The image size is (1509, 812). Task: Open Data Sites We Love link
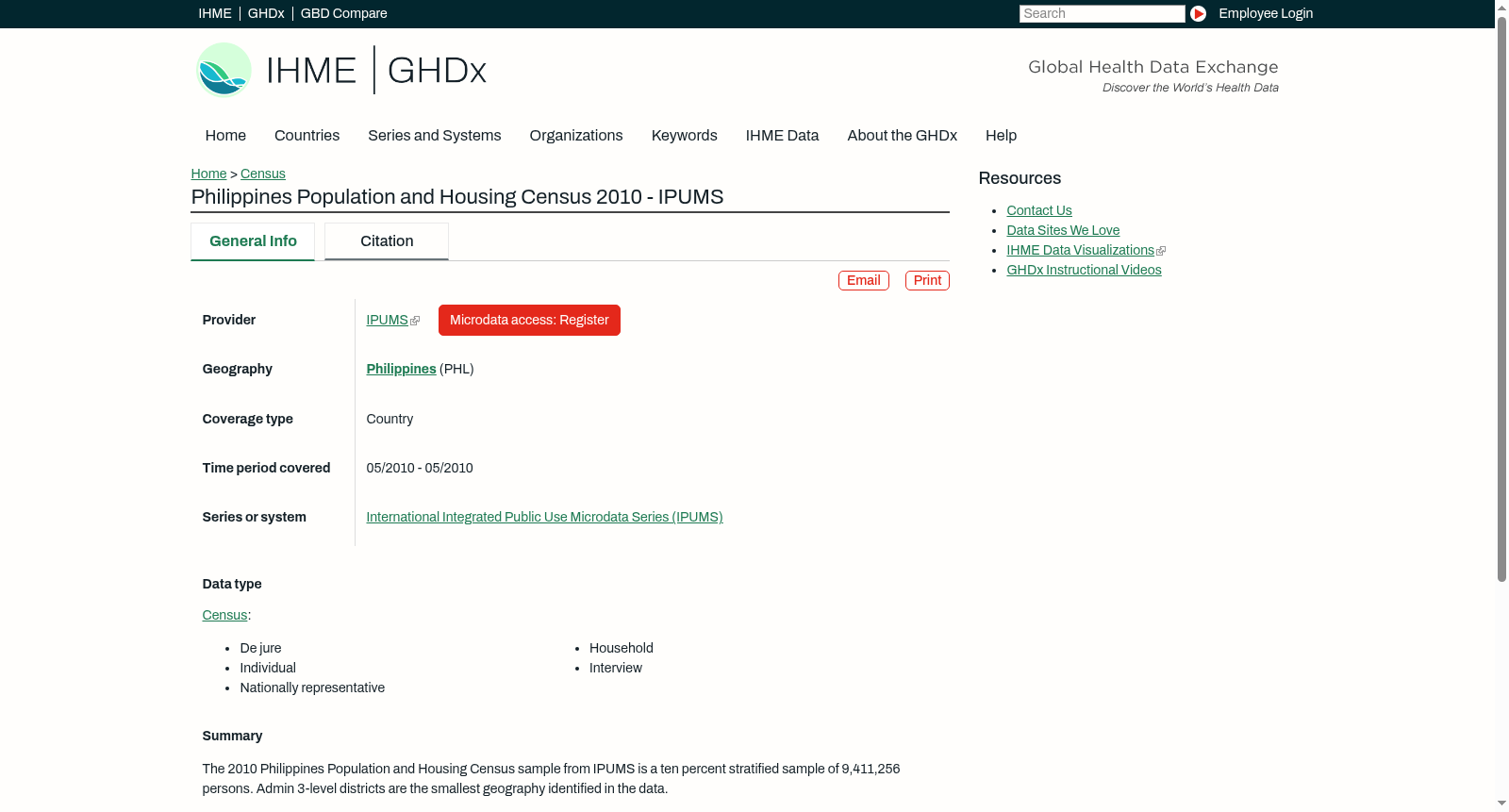1063,231
